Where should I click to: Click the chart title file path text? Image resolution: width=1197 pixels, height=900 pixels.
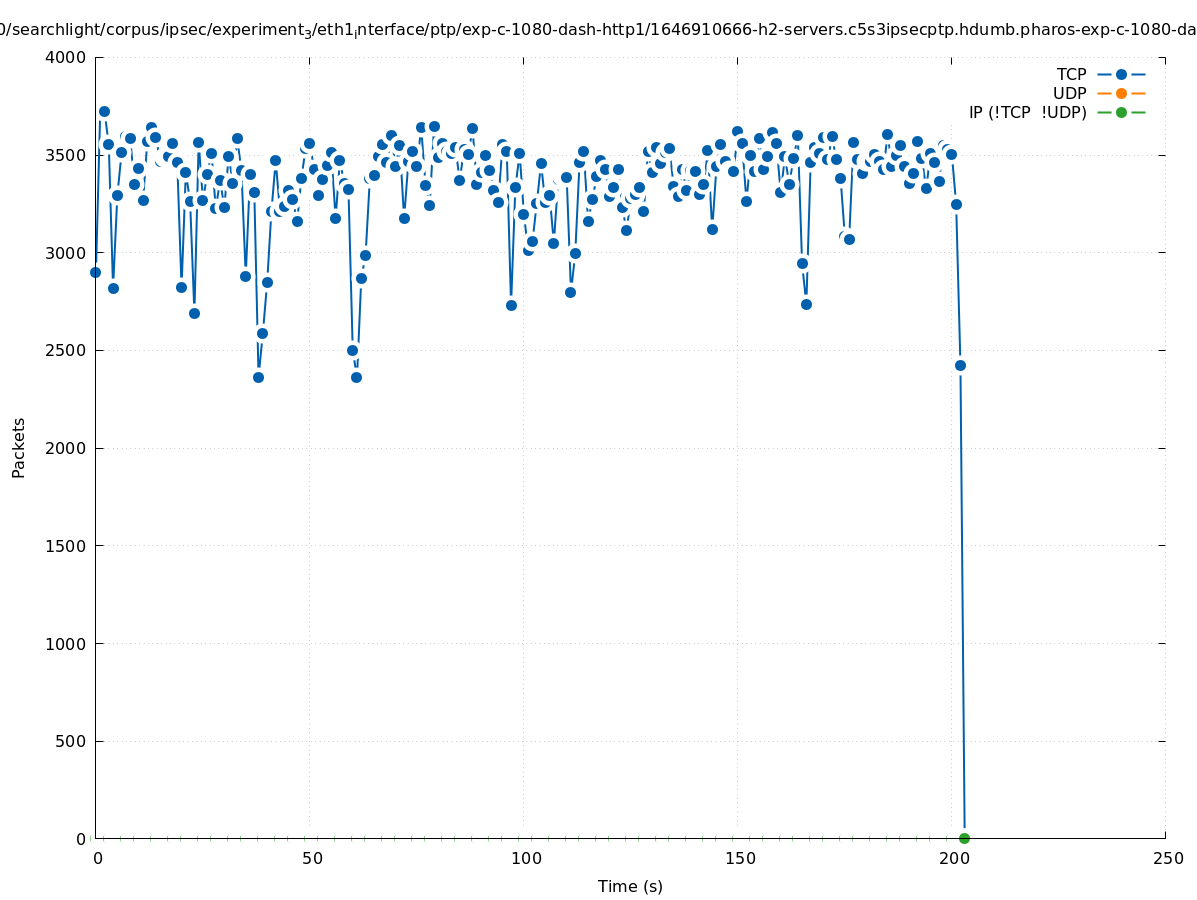598,30
